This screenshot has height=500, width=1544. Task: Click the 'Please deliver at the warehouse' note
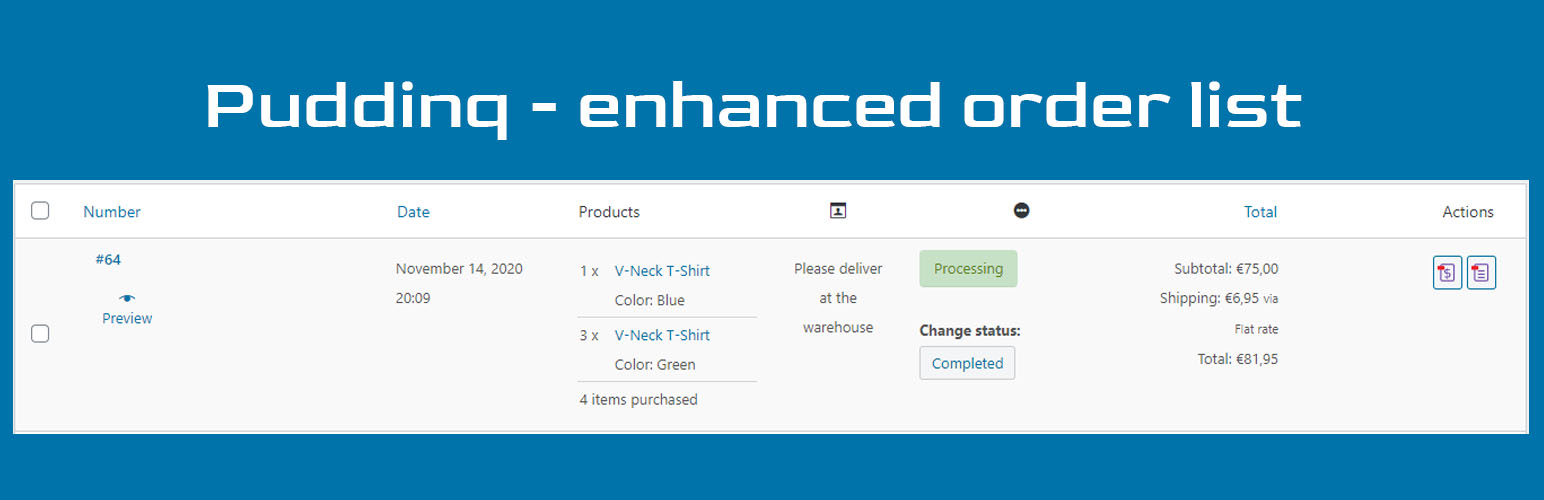838,298
